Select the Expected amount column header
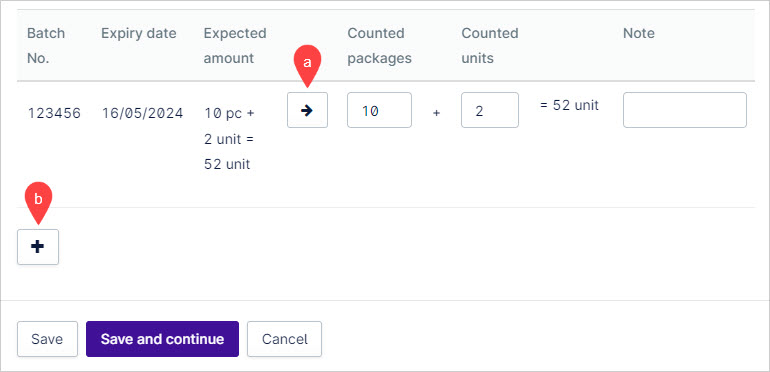The width and height of the screenshot is (770, 372). [235, 46]
